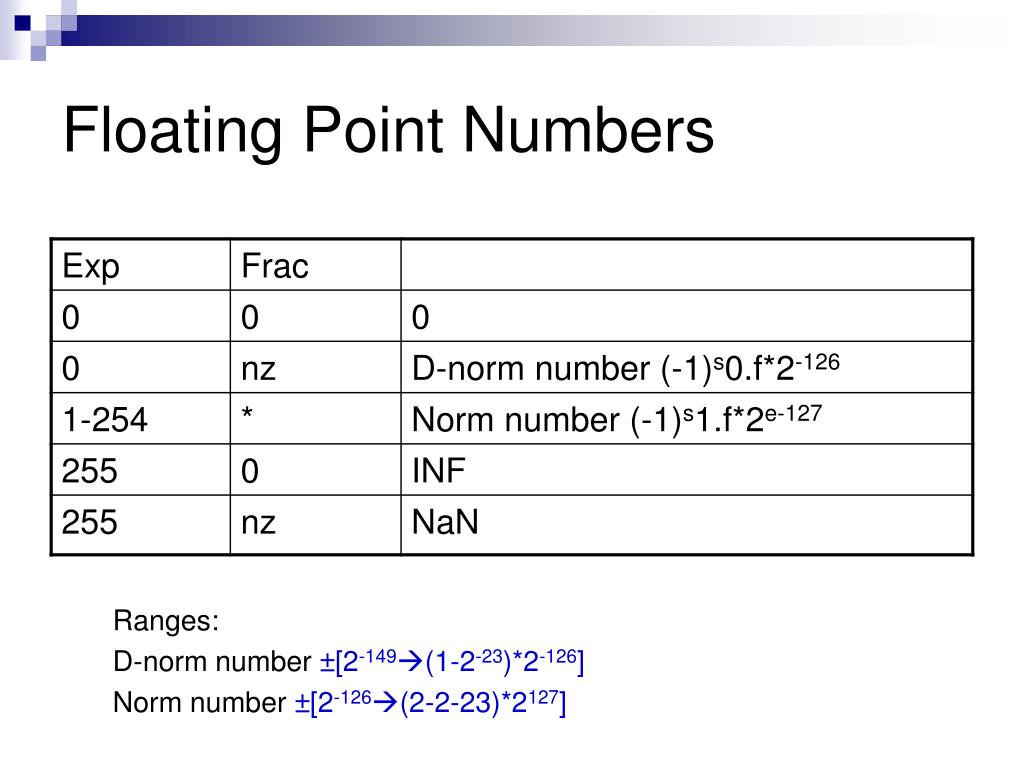1024x768 pixels.
Task: Click the nz cell in D-norm row
Action: (x=315, y=367)
